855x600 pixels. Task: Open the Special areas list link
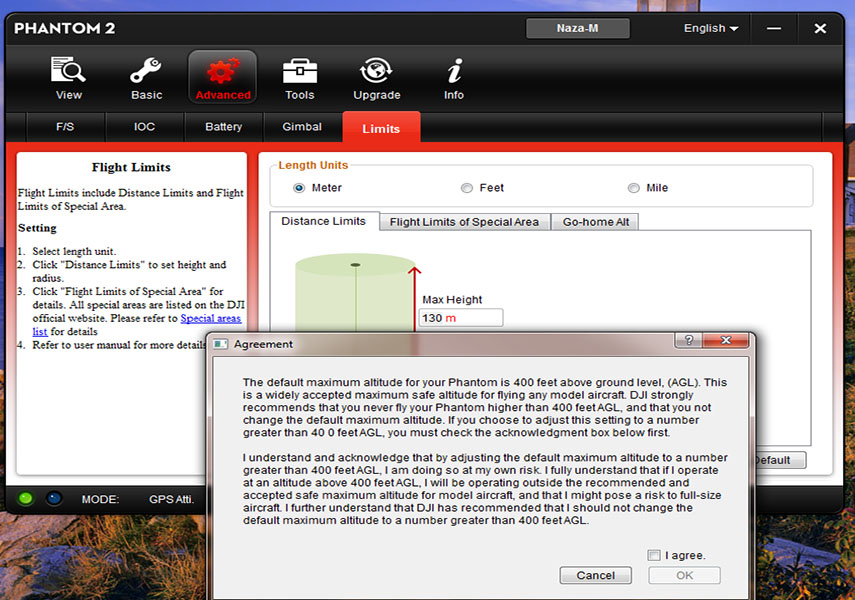[210, 319]
